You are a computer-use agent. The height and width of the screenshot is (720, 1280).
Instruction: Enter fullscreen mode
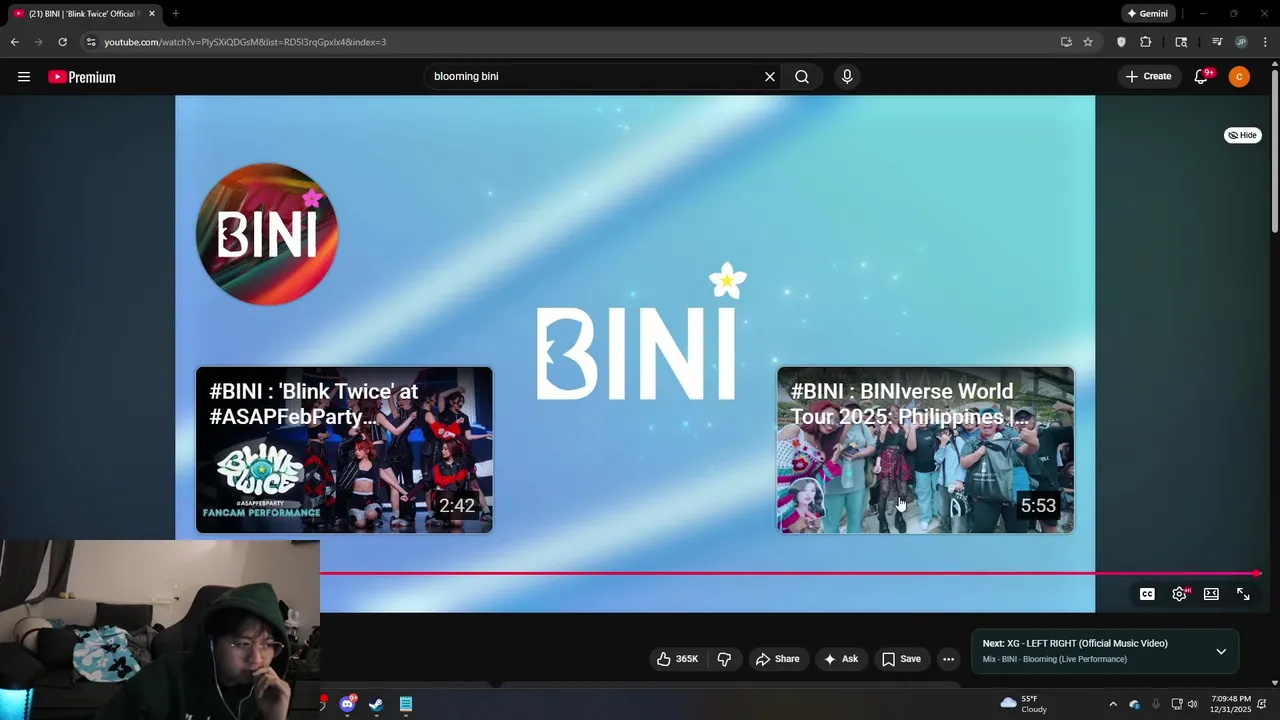click(1243, 594)
